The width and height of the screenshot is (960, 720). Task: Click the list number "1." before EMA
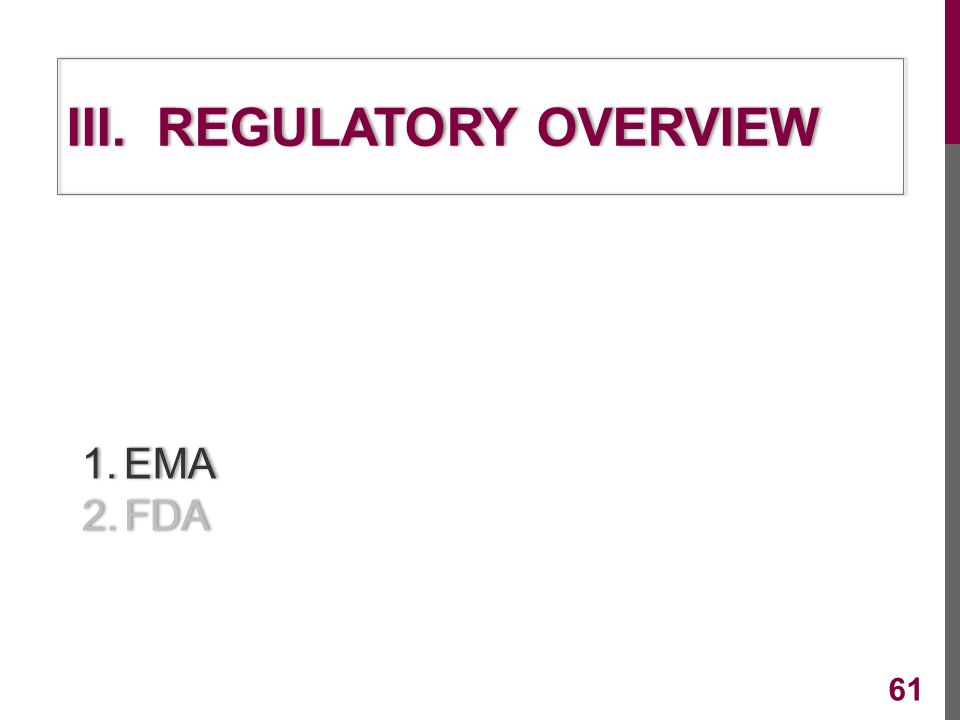coord(100,463)
